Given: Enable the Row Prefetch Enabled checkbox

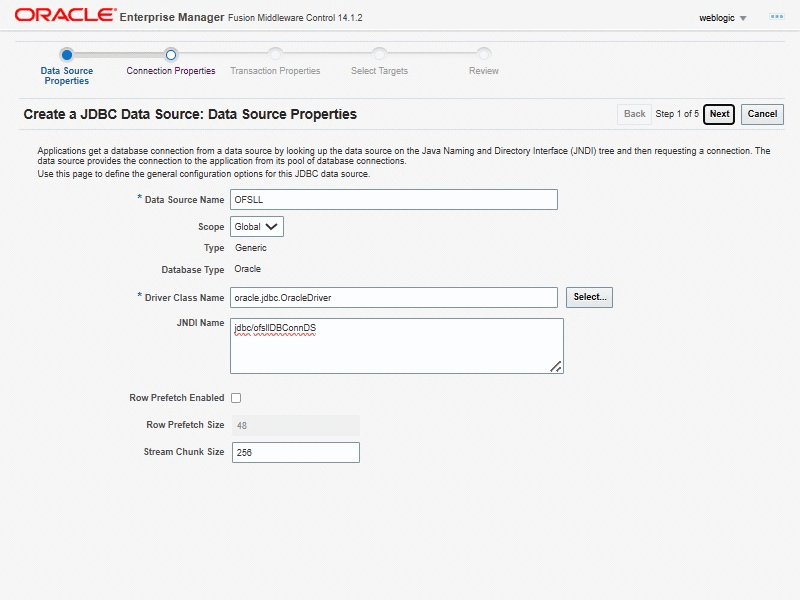Looking at the screenshot, I should click(x=236, y=398).
